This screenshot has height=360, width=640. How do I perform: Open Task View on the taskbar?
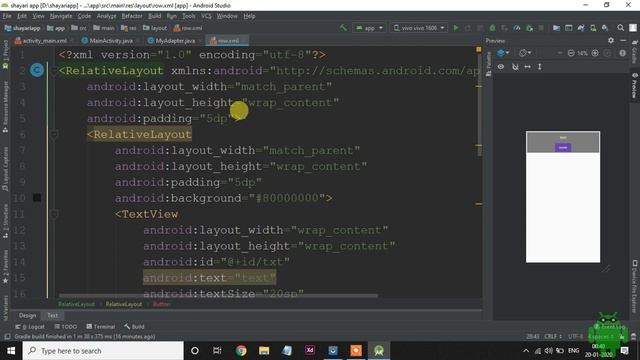tap(217, 351)
